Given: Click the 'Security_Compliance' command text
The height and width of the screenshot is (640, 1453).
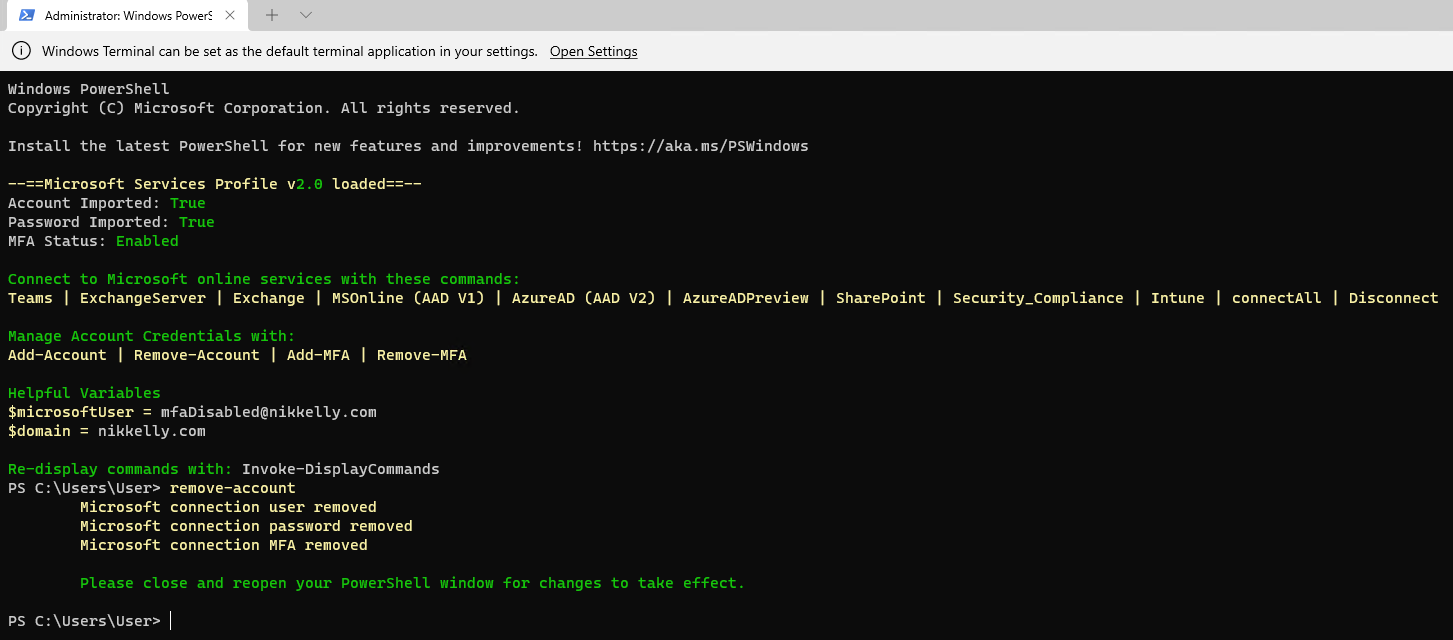Looking at the screenshot, I should [1038, 298].
